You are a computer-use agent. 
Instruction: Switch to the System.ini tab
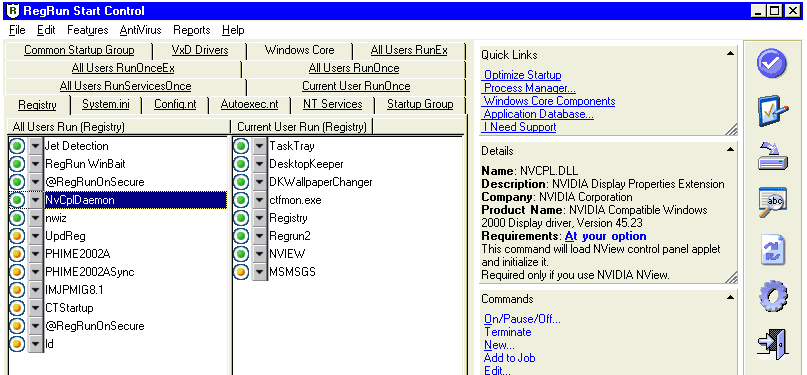[x=106, y=104]
